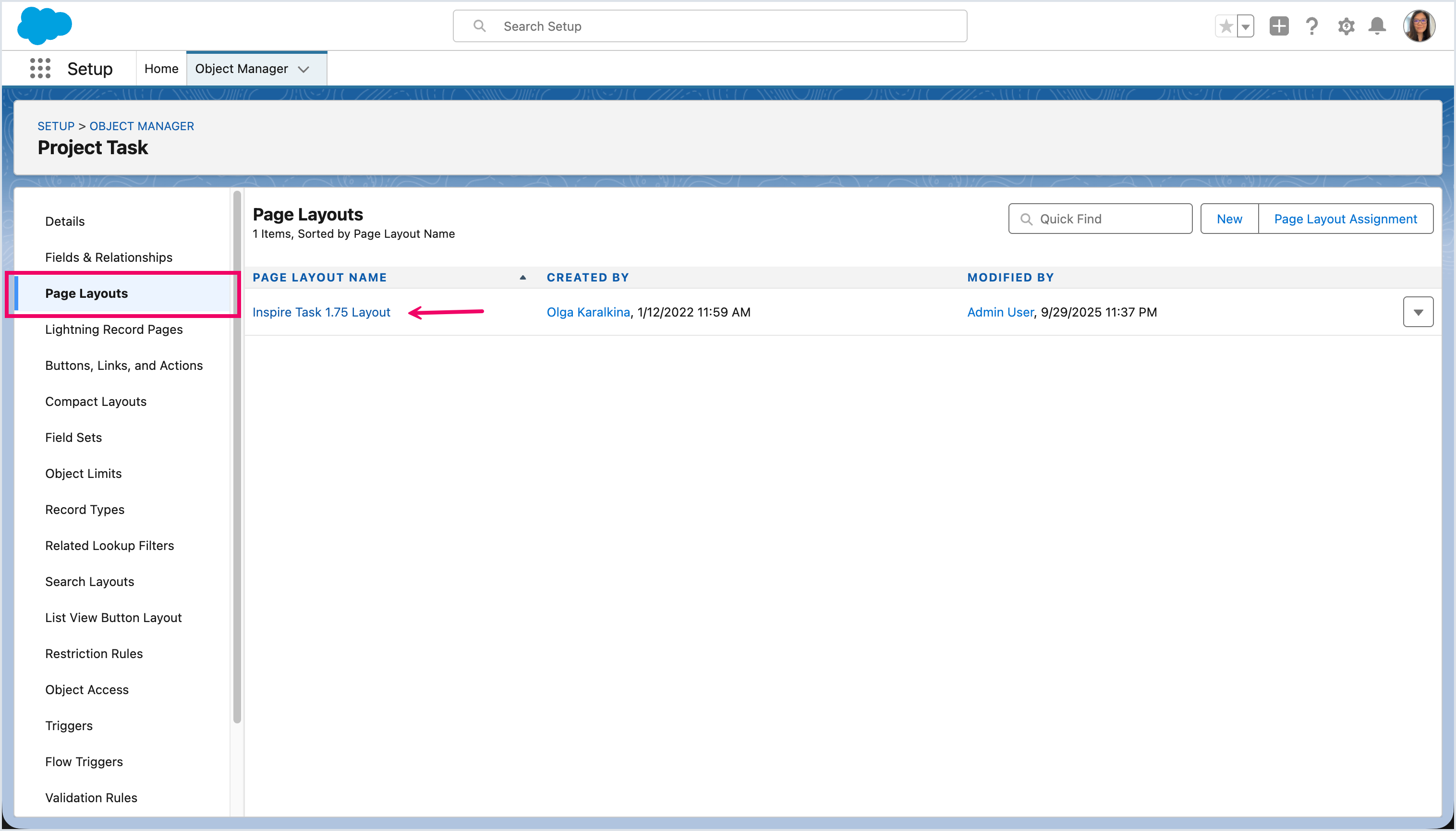Click the Page Layout Assignment button

[1346, 219]
